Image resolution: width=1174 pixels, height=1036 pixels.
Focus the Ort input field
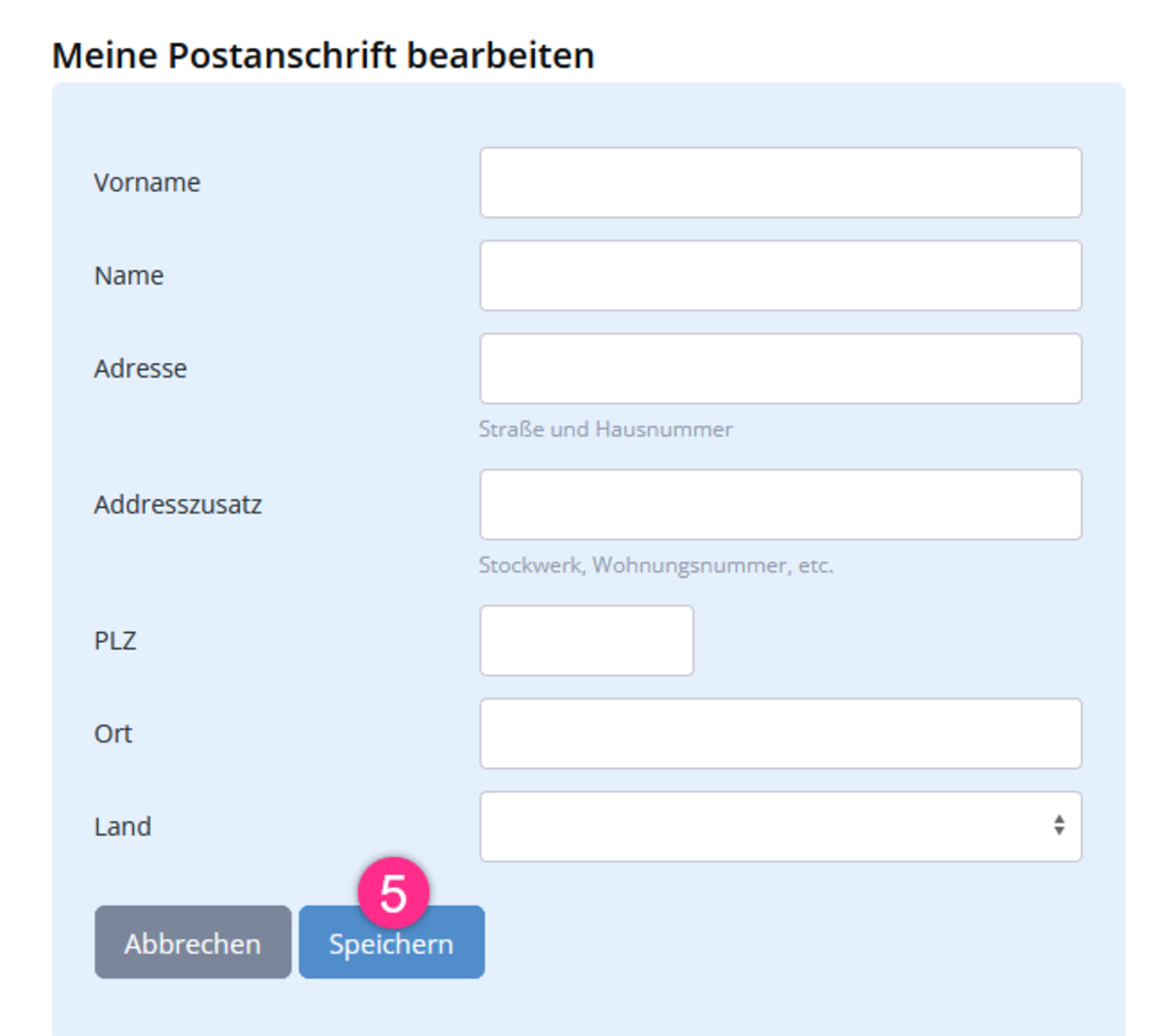coord(780,734)
